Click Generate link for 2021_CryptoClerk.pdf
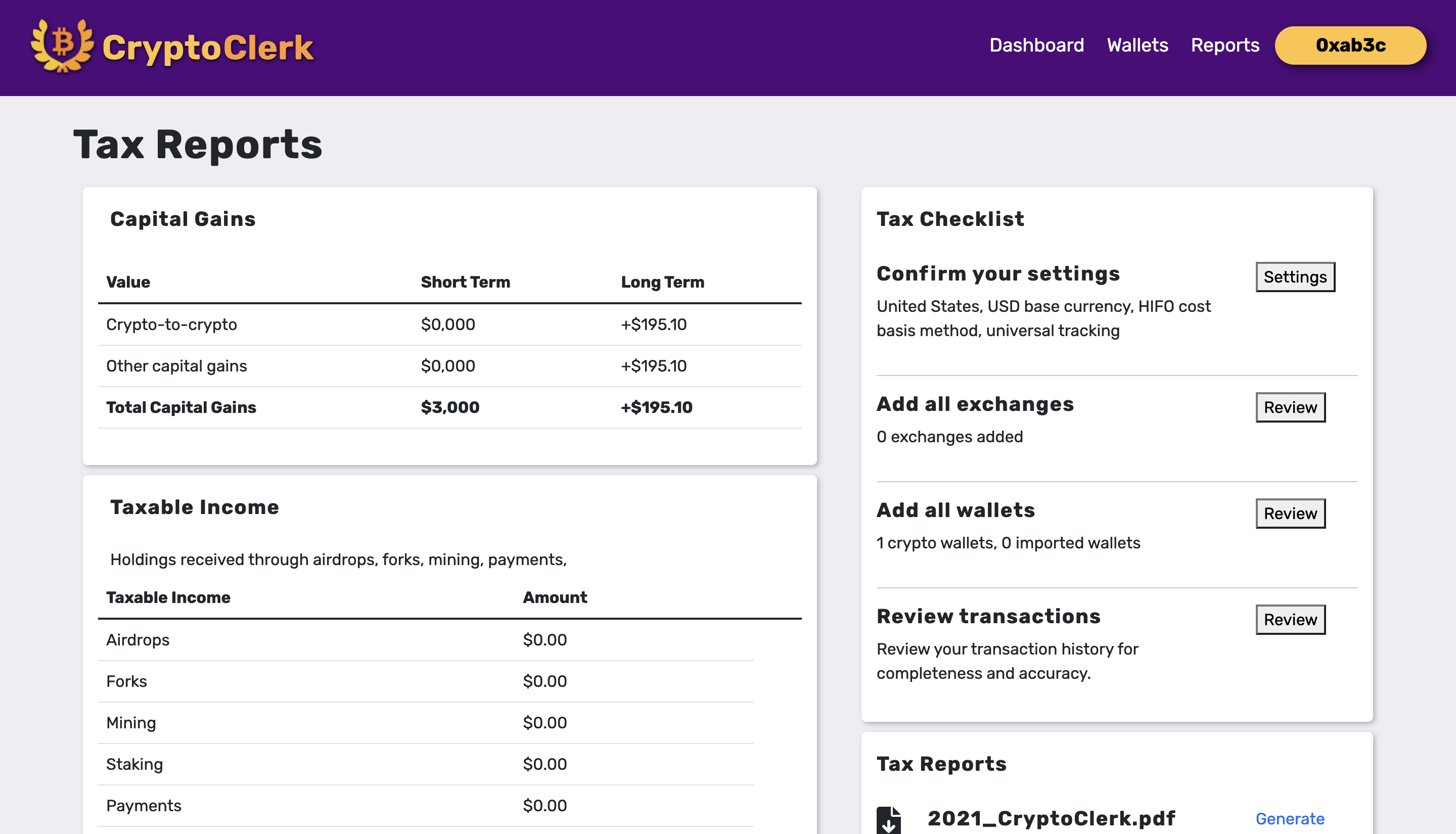1456x834 pixels. pos(1289,818)
